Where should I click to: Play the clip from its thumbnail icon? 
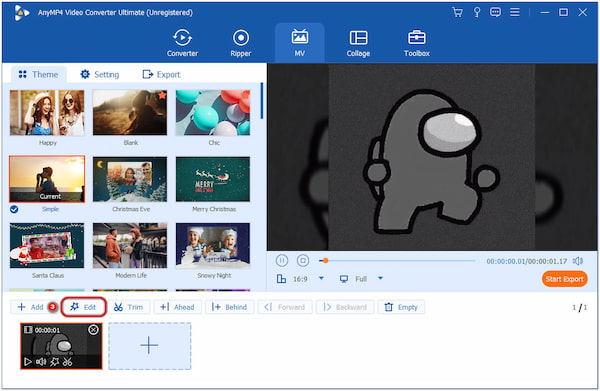[x=28, y=362]
